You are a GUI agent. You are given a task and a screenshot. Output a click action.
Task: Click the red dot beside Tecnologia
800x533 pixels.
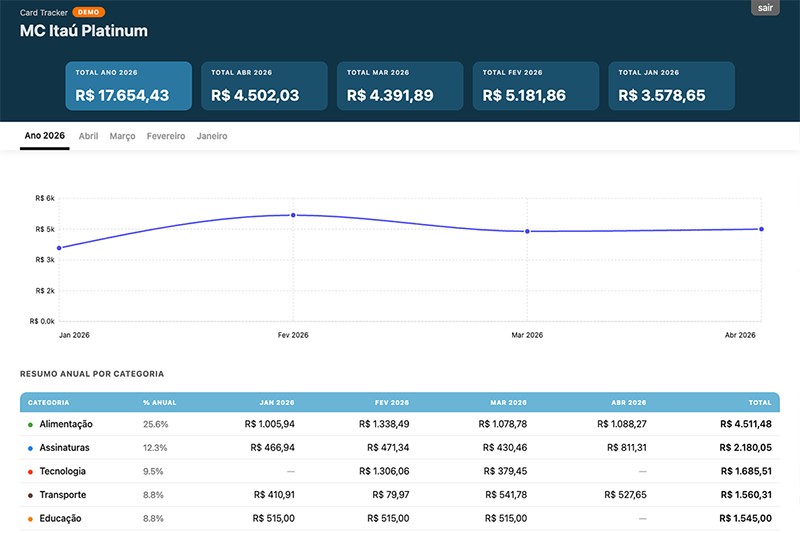tap(30, 472)
